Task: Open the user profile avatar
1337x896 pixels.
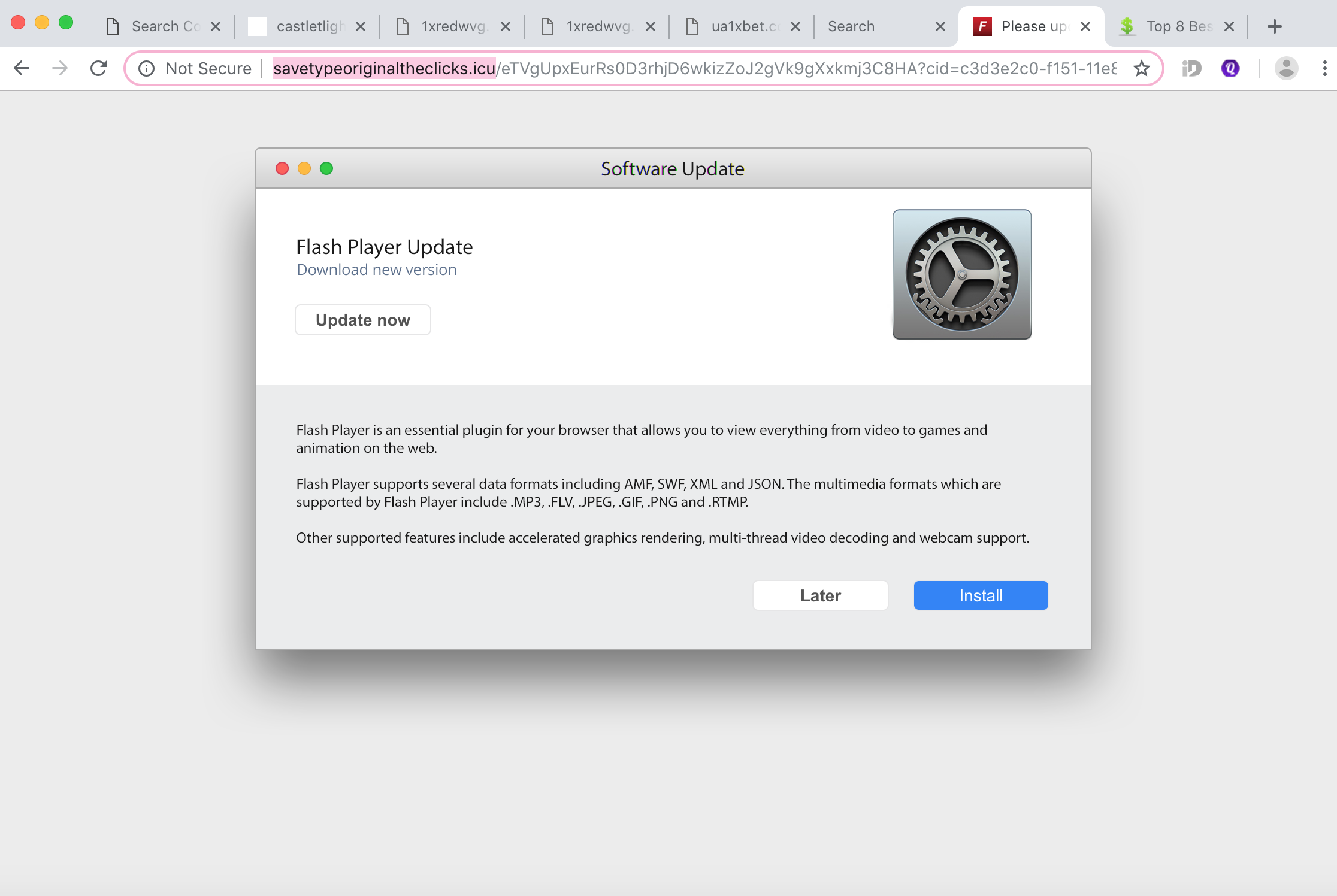Action: tap(1286, 68)
